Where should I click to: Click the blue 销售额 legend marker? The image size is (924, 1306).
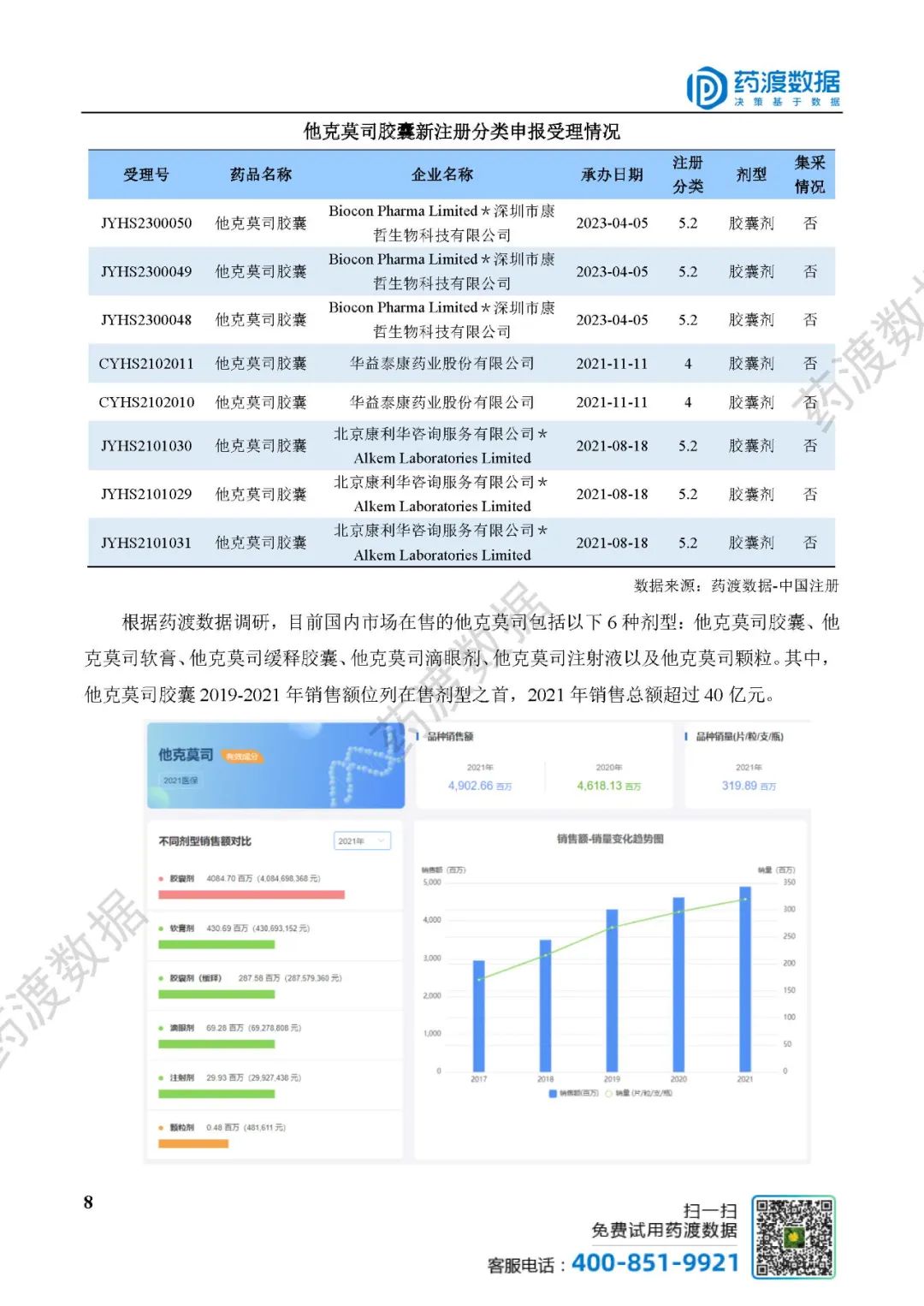553,1093
